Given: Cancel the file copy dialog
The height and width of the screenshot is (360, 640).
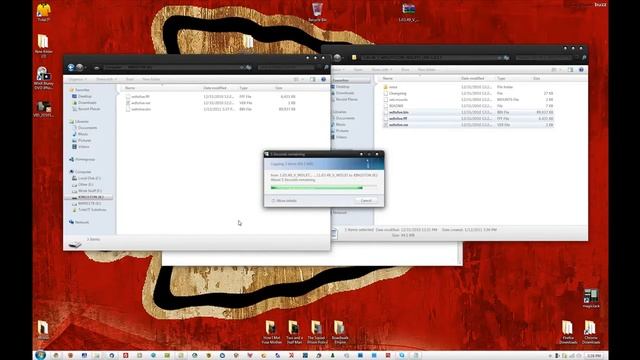Looking at the screenshot, I should (x=366, y=201).
